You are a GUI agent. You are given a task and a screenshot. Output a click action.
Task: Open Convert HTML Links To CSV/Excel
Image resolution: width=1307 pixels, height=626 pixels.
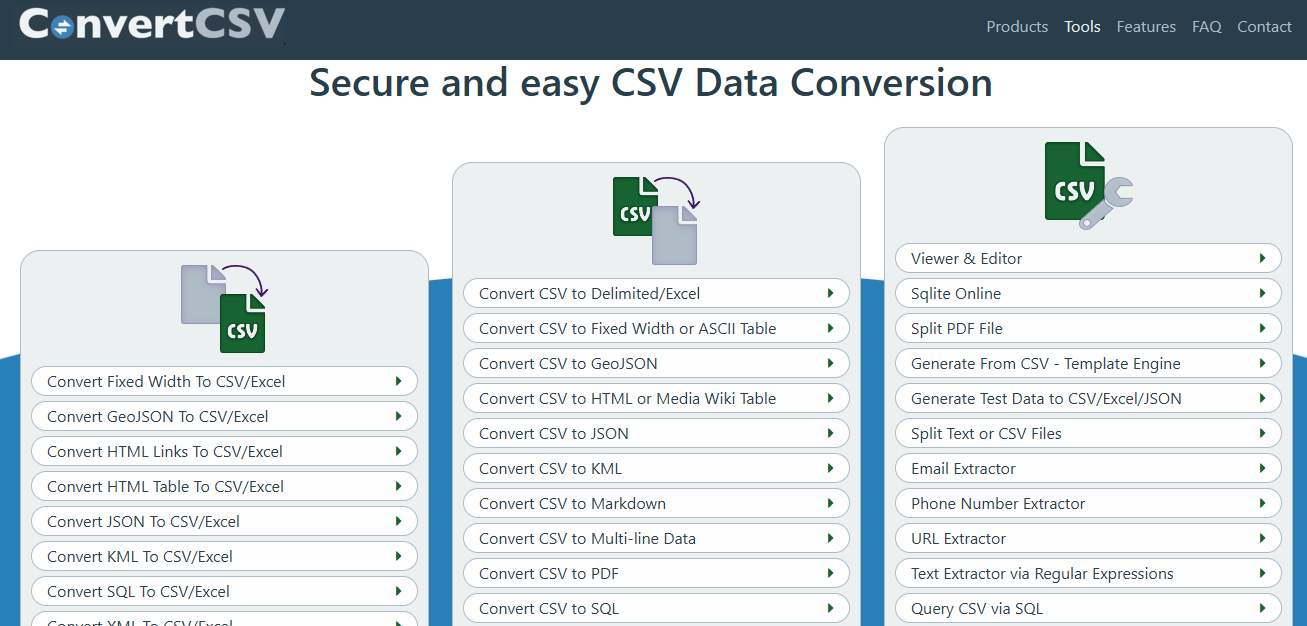(224, 451)
